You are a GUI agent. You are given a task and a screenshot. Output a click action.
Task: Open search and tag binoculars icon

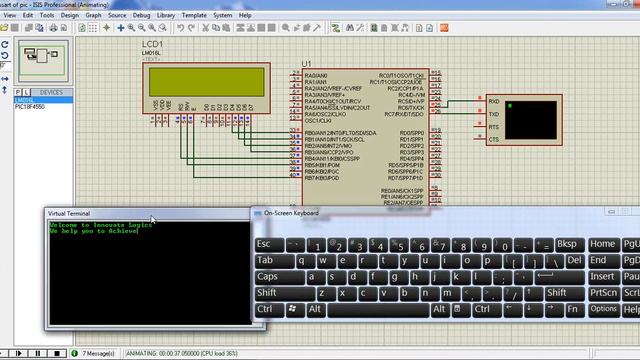pos(350,28)
